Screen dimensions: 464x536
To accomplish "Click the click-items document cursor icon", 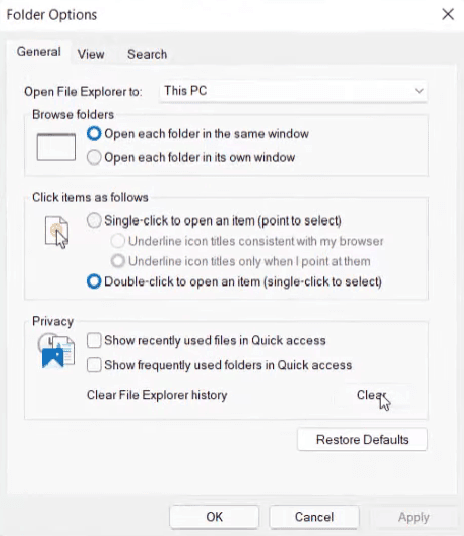I will click(56, 232).
